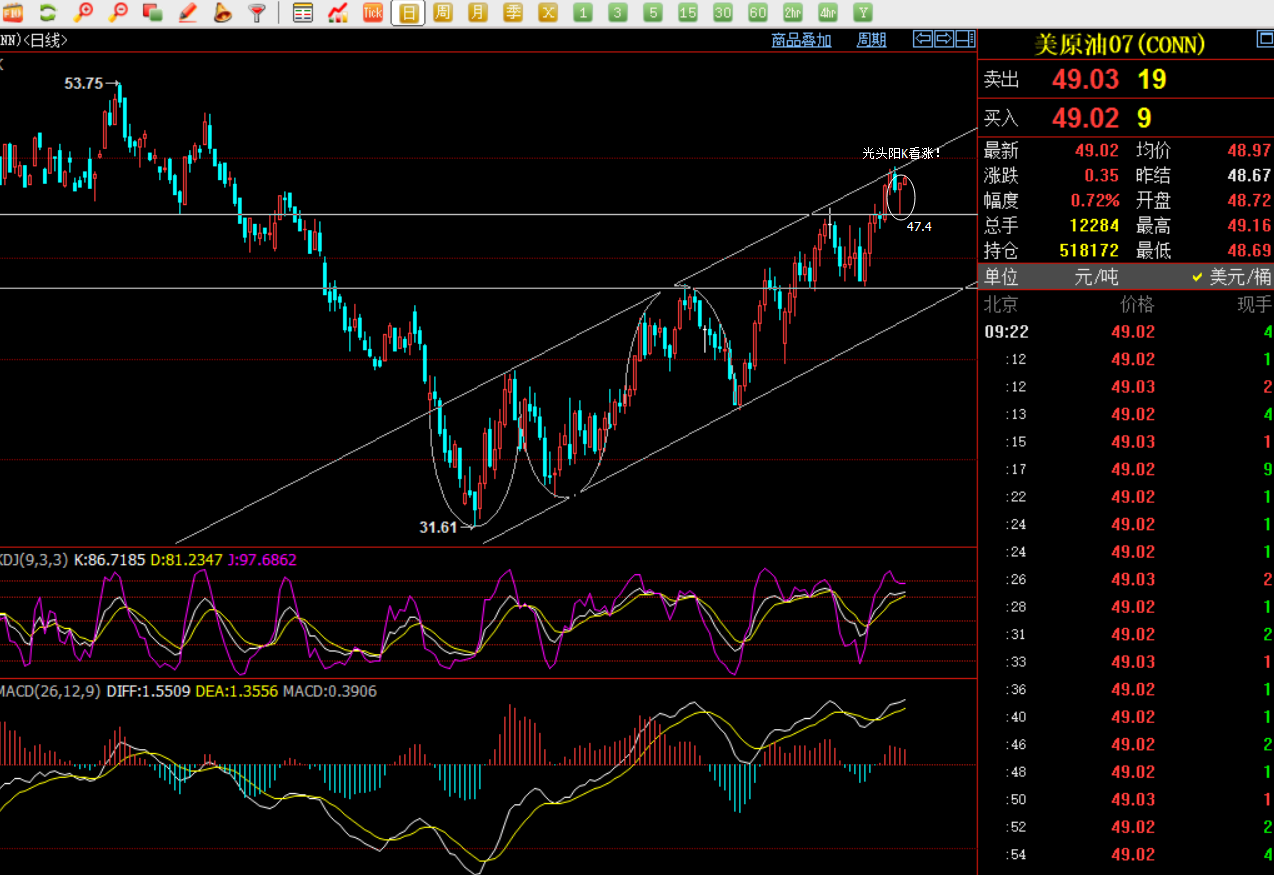Click the F10 info icon in toolbar
Image resolution: width=1274 pixels, height=875 pixels.
point(14,13)
